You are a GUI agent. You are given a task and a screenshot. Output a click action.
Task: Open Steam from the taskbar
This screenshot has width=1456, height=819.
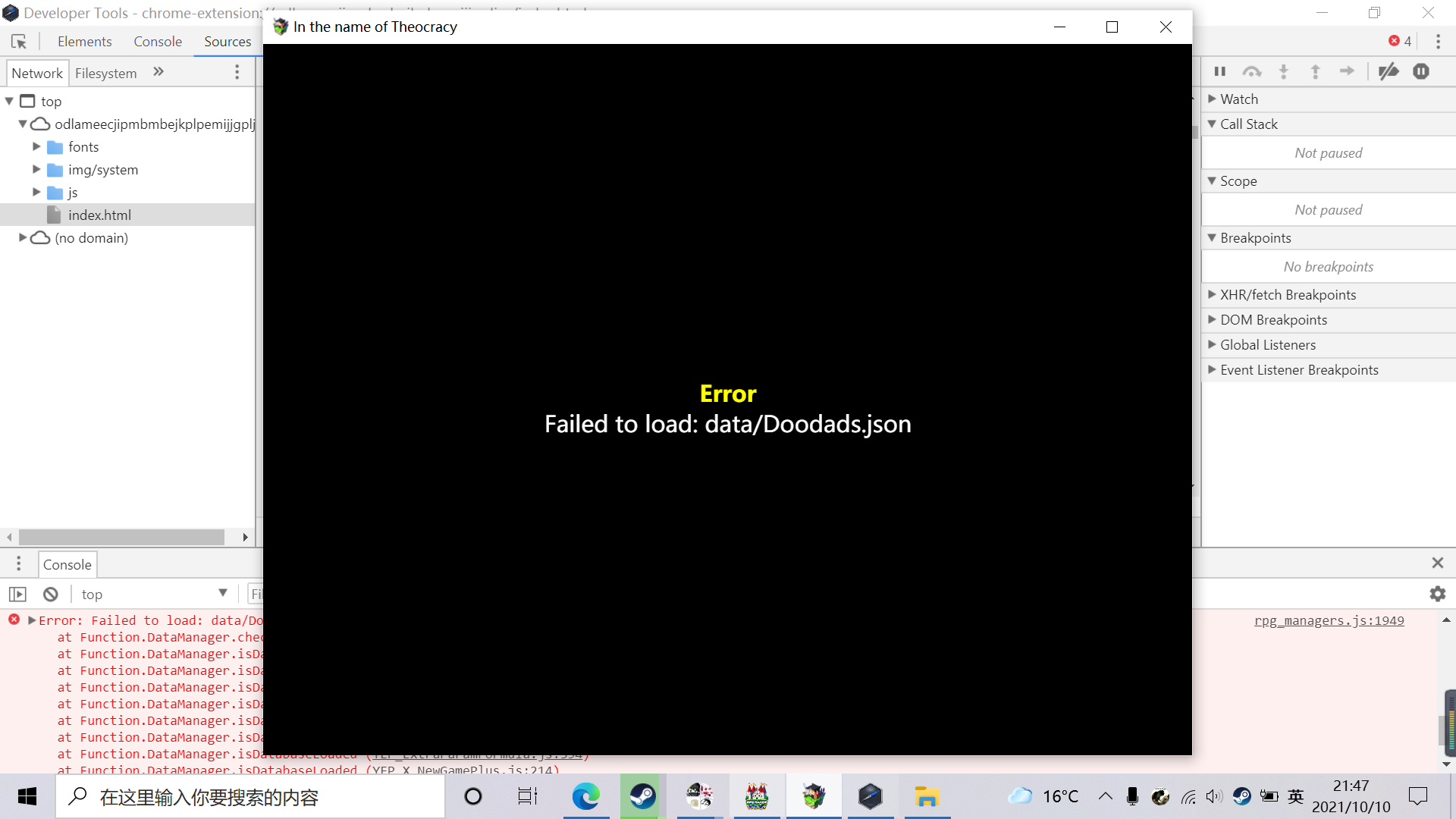(x=642, y=796)
